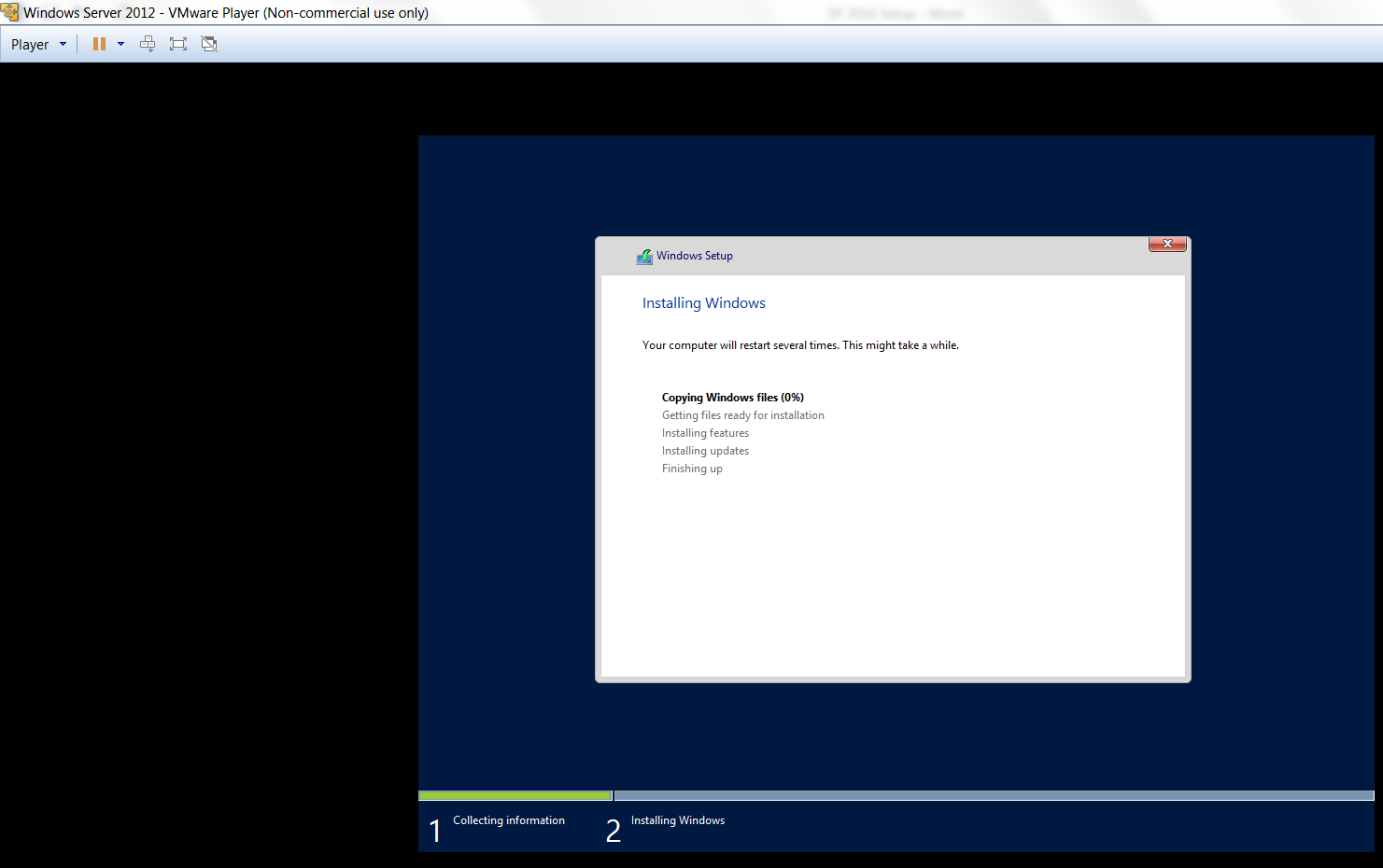Close the Windows Setup dialog
The width and height of the screenshot is (1383, 868).
[x=1167, y=244]
